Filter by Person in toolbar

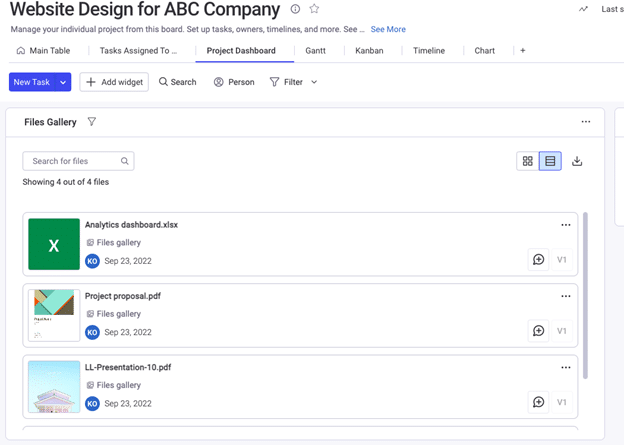pos(234,82)
